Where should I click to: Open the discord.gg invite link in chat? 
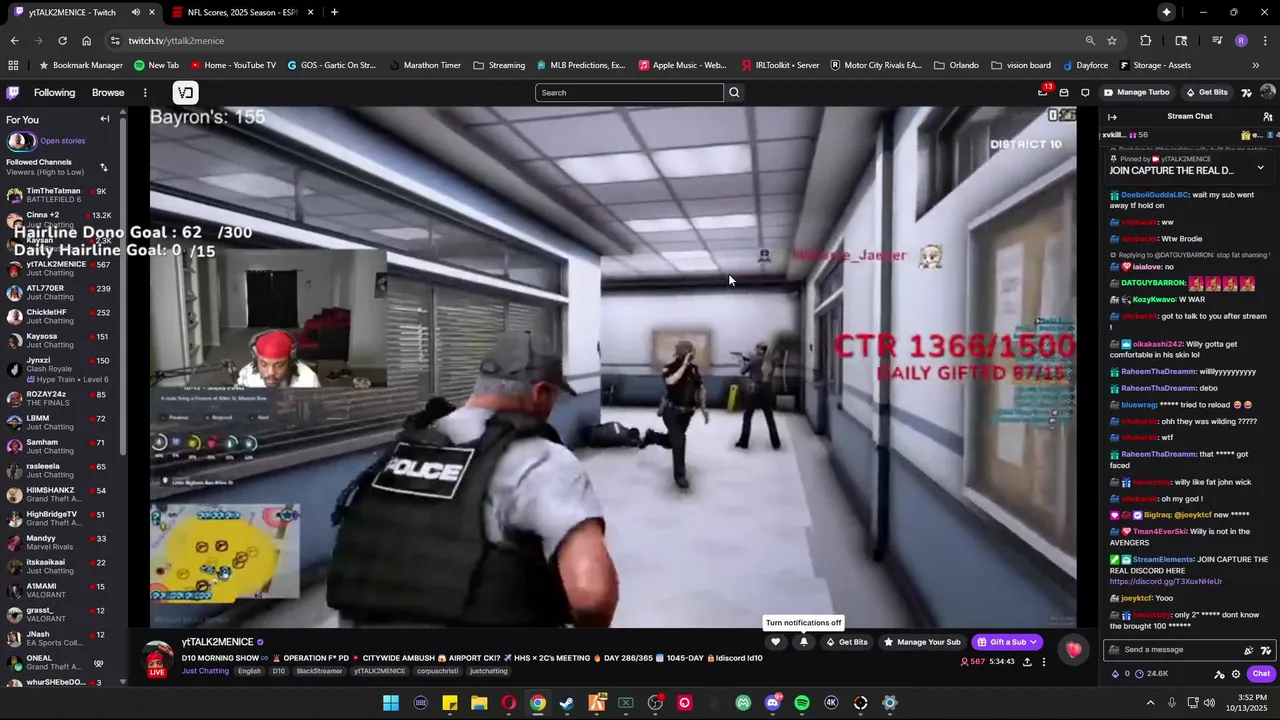pyautogui.click(x=1166, y=582)
